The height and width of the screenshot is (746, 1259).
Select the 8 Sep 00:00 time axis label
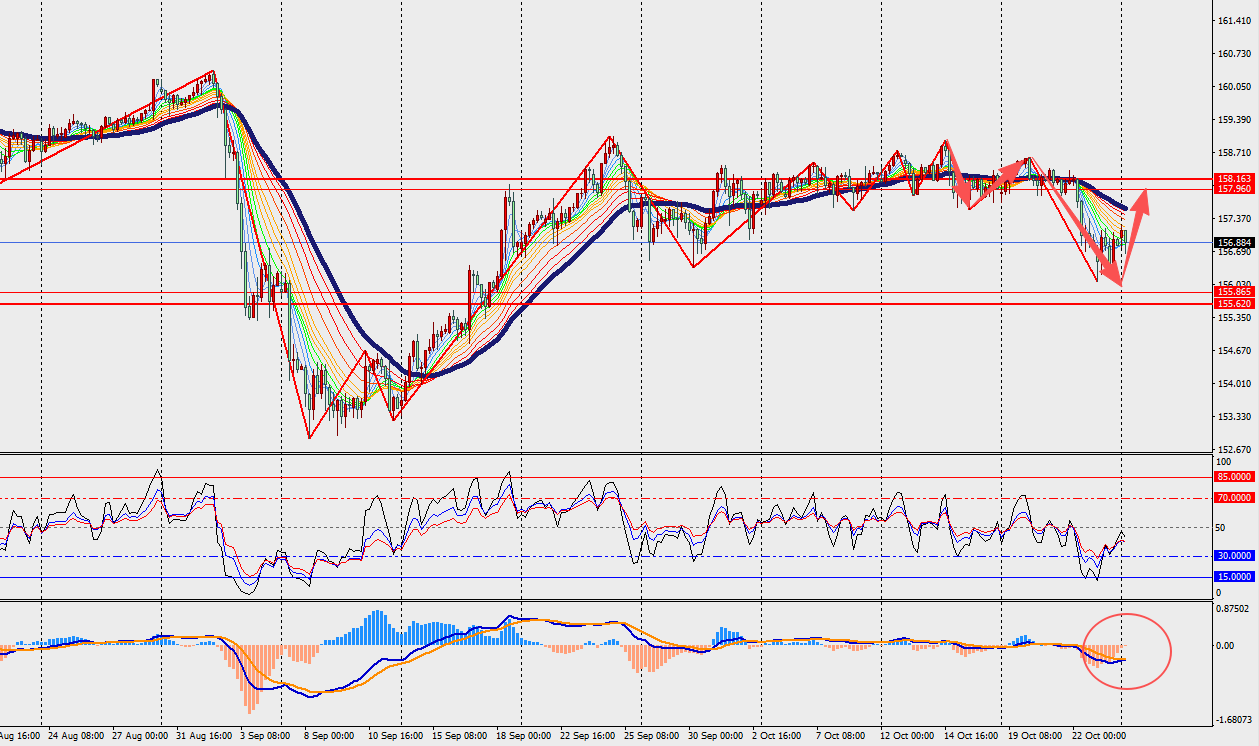point(327,736)
